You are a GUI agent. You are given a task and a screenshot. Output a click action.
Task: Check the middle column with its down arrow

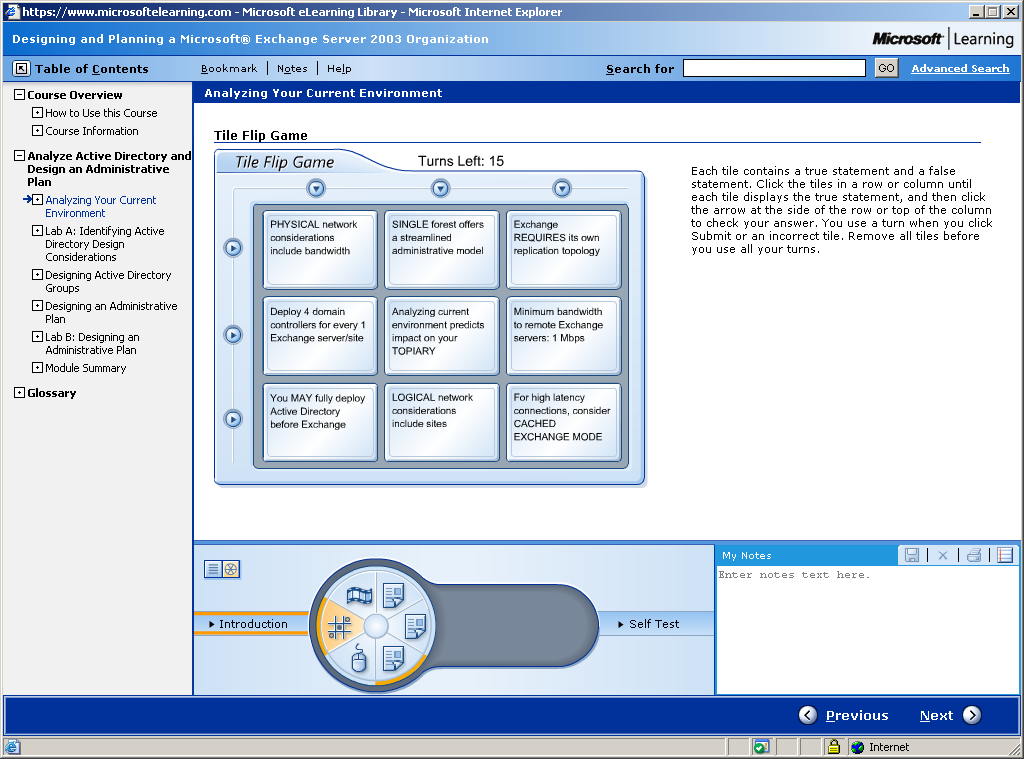[441, 189]
